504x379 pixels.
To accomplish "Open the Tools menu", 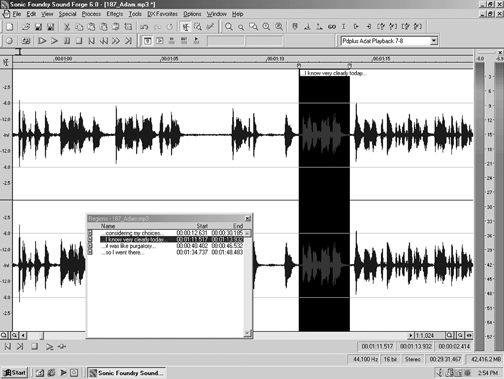I will [135, 14].
